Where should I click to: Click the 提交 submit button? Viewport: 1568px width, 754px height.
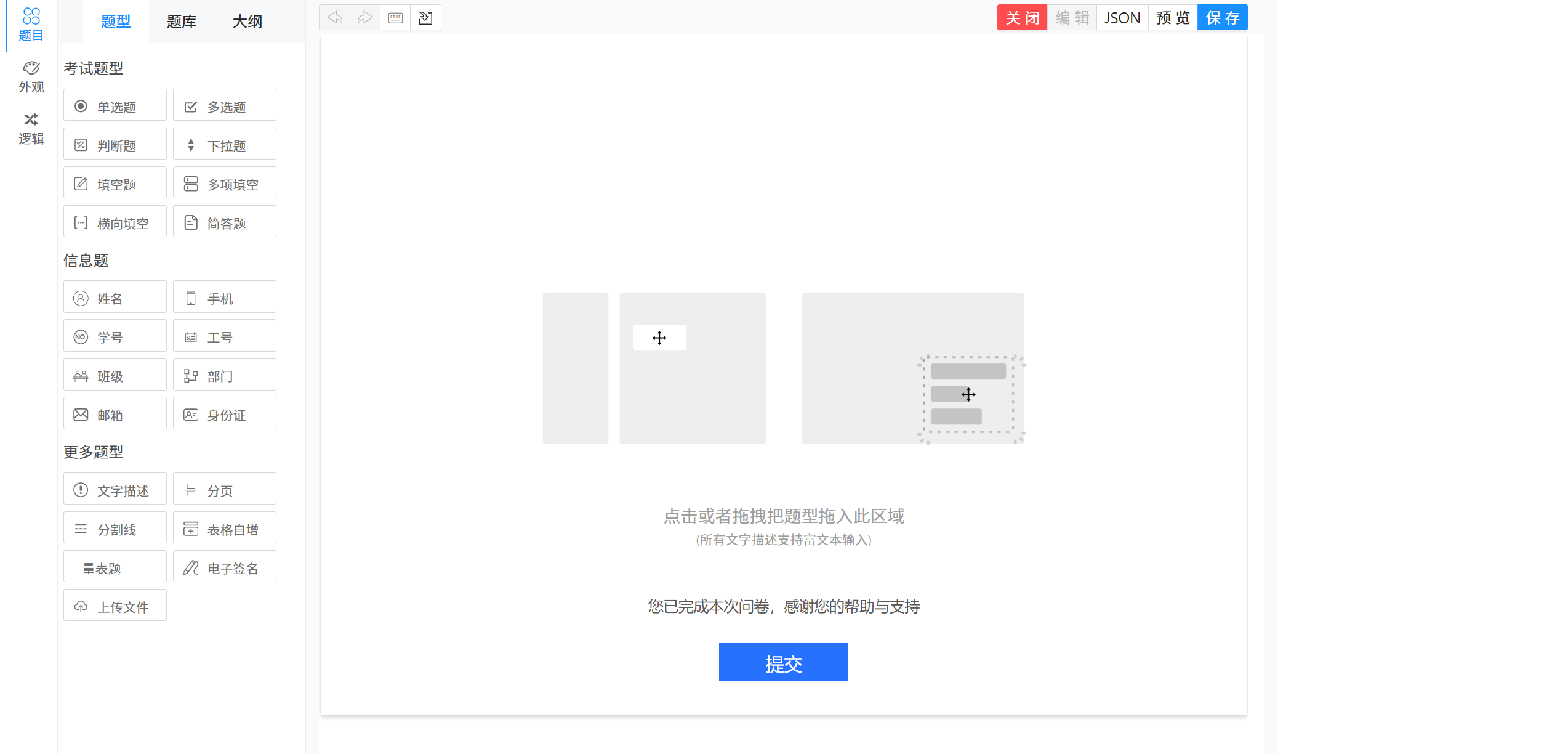(x=783, y=663)
